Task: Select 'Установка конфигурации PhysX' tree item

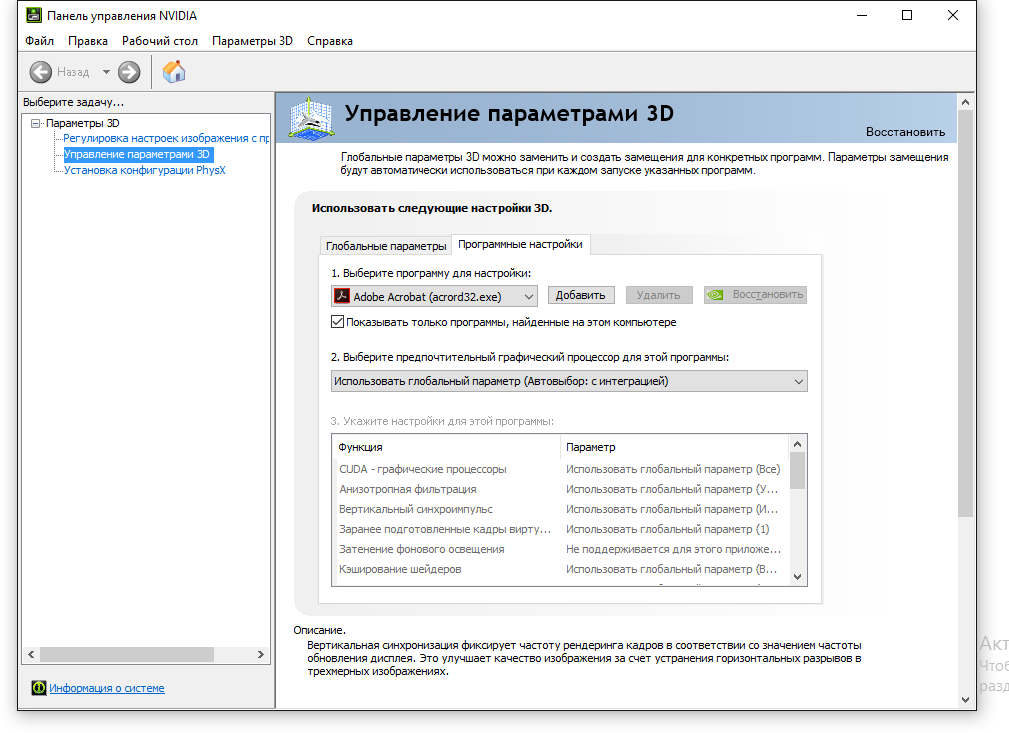Action: tap(145, 170)
